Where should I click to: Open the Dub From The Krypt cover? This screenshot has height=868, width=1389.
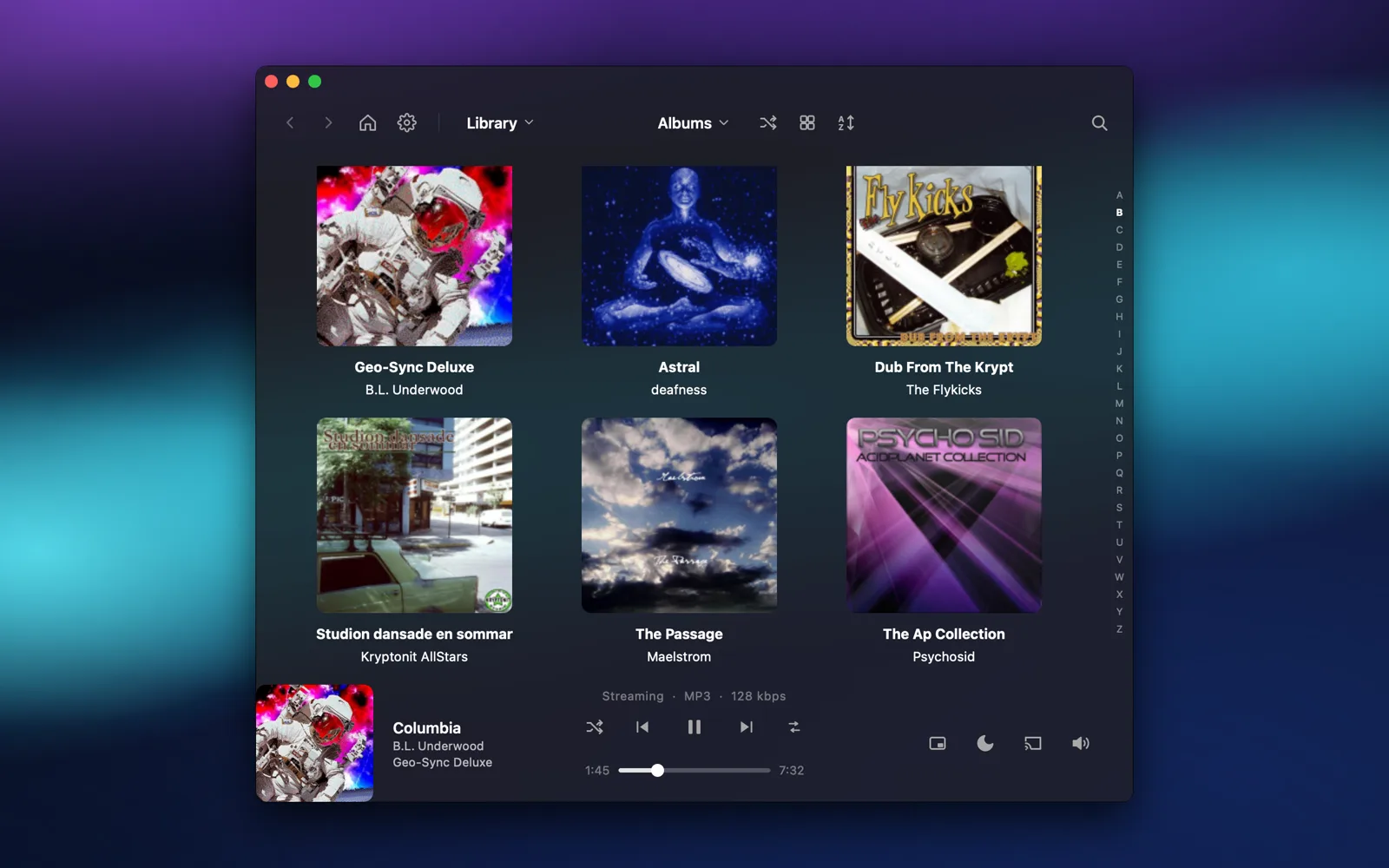944,256
